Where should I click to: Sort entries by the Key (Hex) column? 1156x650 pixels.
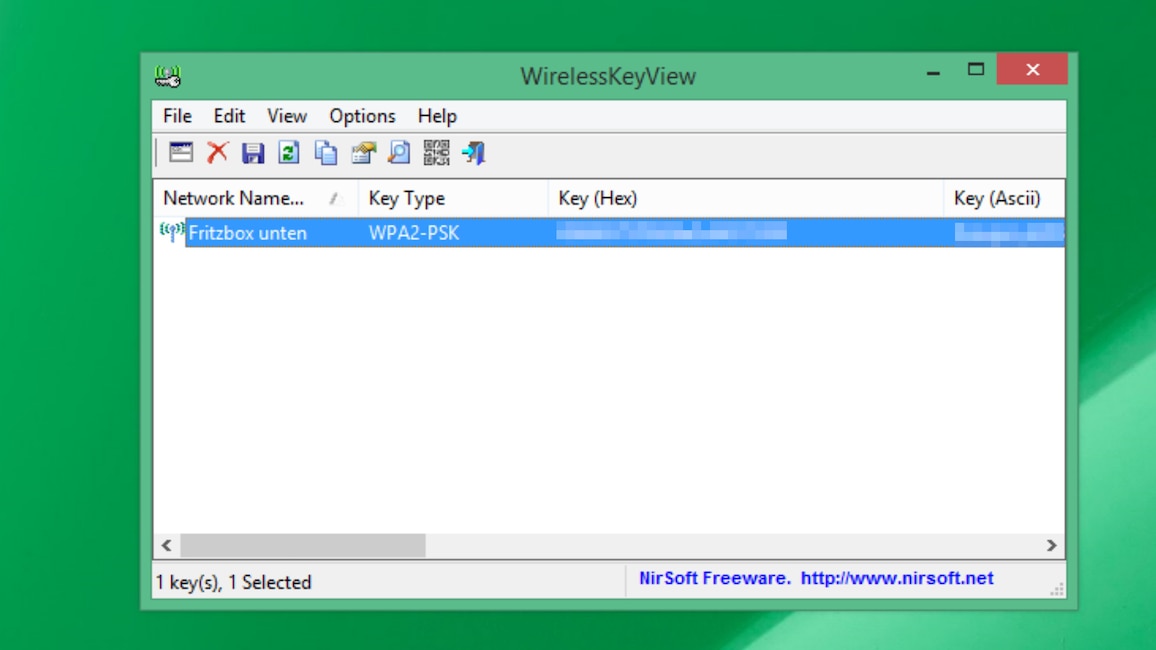(598, 198)
